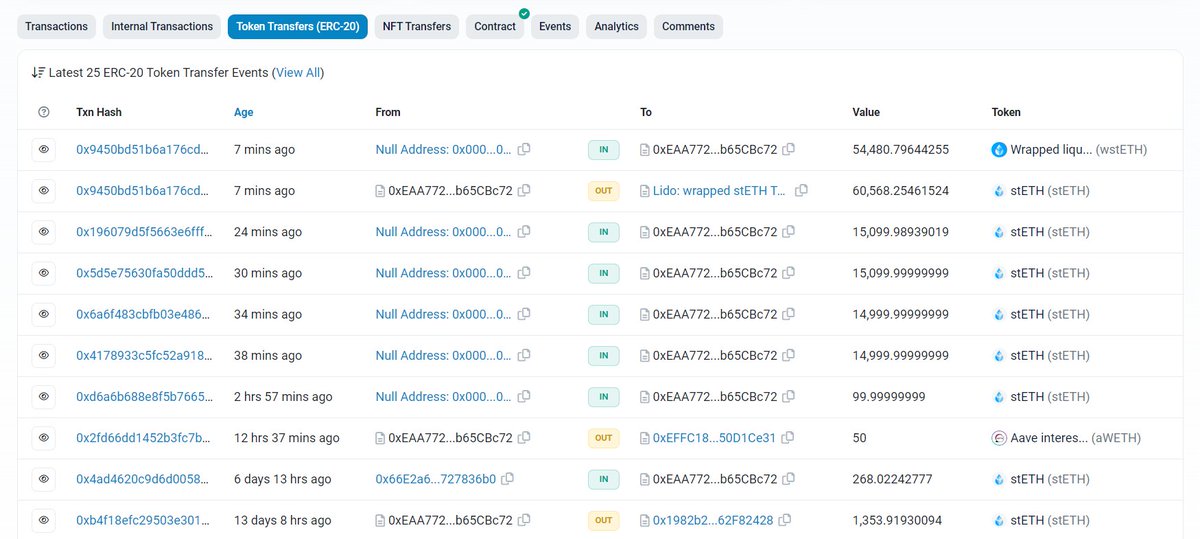This screenshot has height=539, width=1200.
Task: Open Wrapped liqu... (wstETH) token
Action: (x=1079, y=149)
